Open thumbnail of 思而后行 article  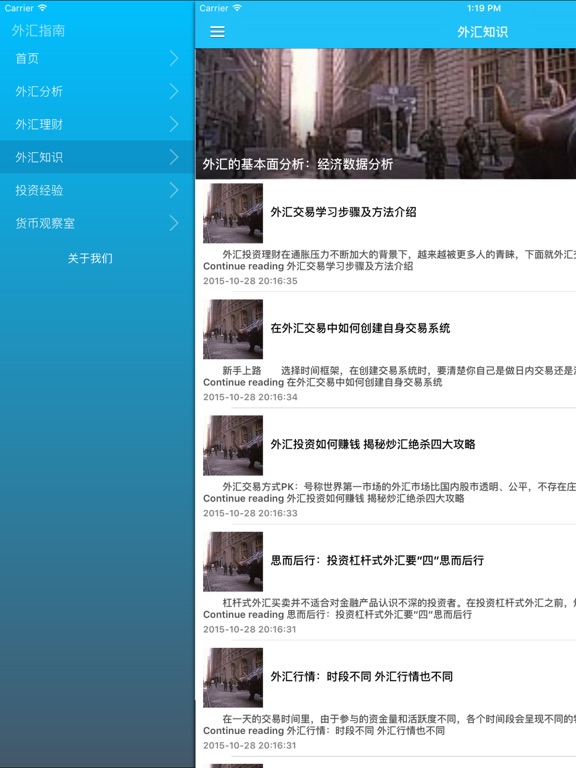233,561
